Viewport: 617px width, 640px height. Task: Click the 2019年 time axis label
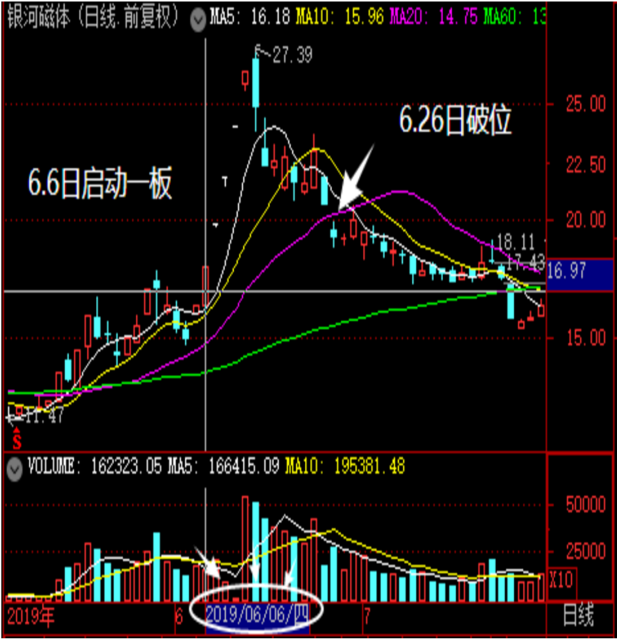31,617
